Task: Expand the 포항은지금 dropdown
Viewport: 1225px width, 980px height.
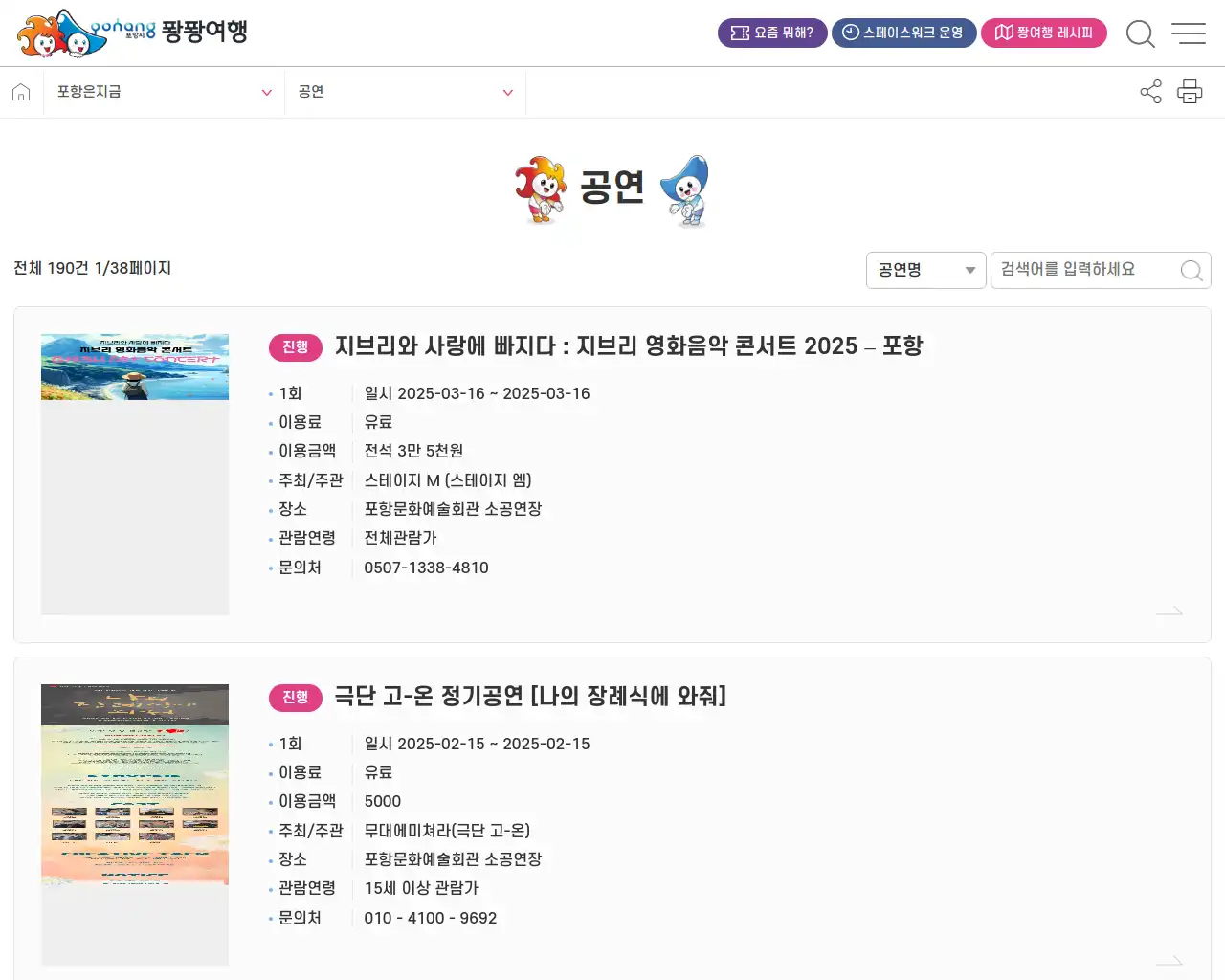Action: pos(163,92)
